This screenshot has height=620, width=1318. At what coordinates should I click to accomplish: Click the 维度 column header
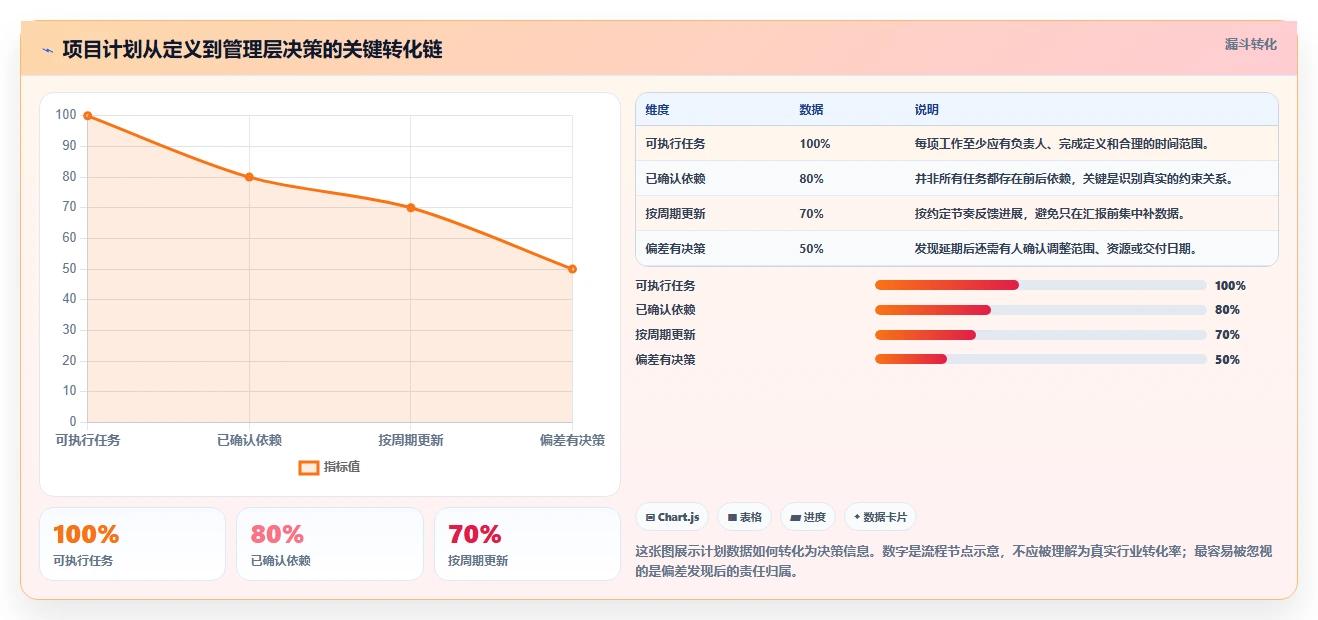(657, 110)
